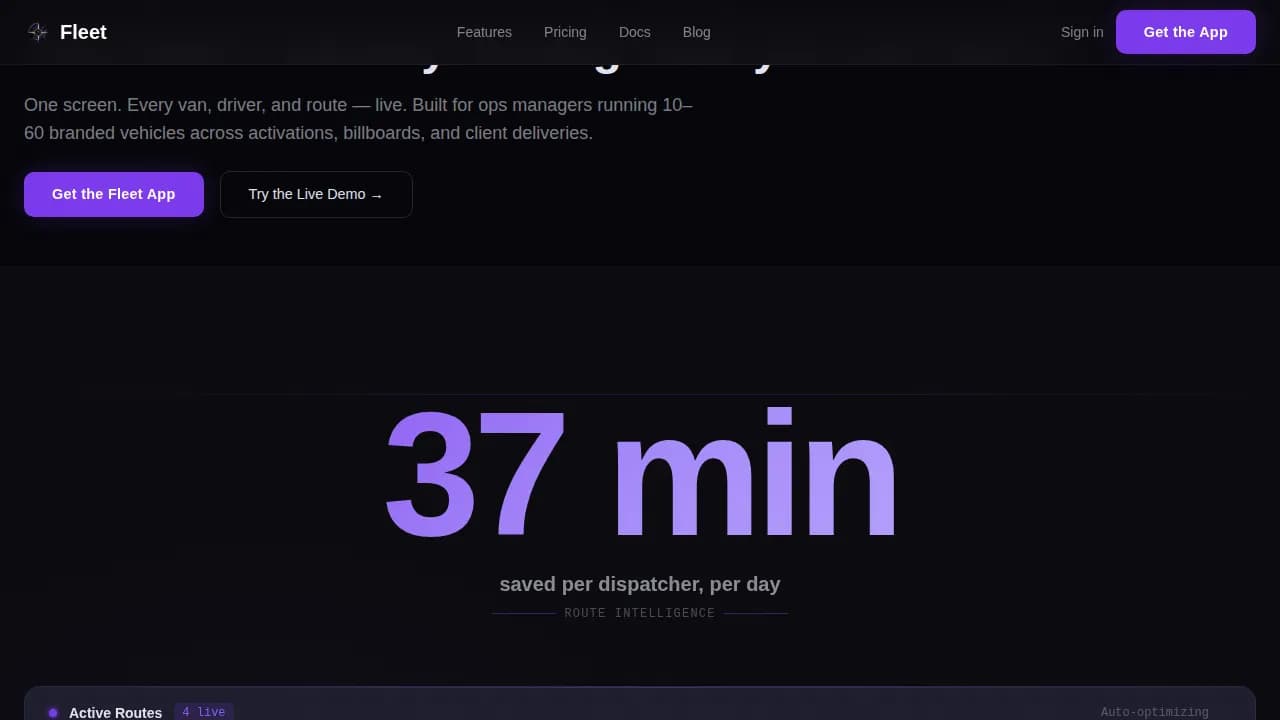The height and width of the screenshot is (720, 1280).
Task: Toggle the live routes indicator
Action: [x=203, y=711]
